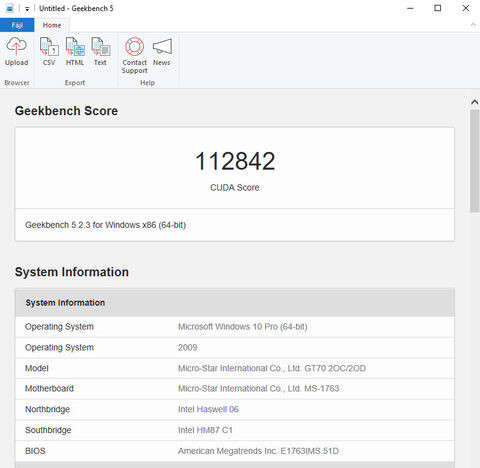Viewport: 480px width, 468px height.
Task: Open Contact Support lifebuoy icon
Action: [x=135, y=55]
